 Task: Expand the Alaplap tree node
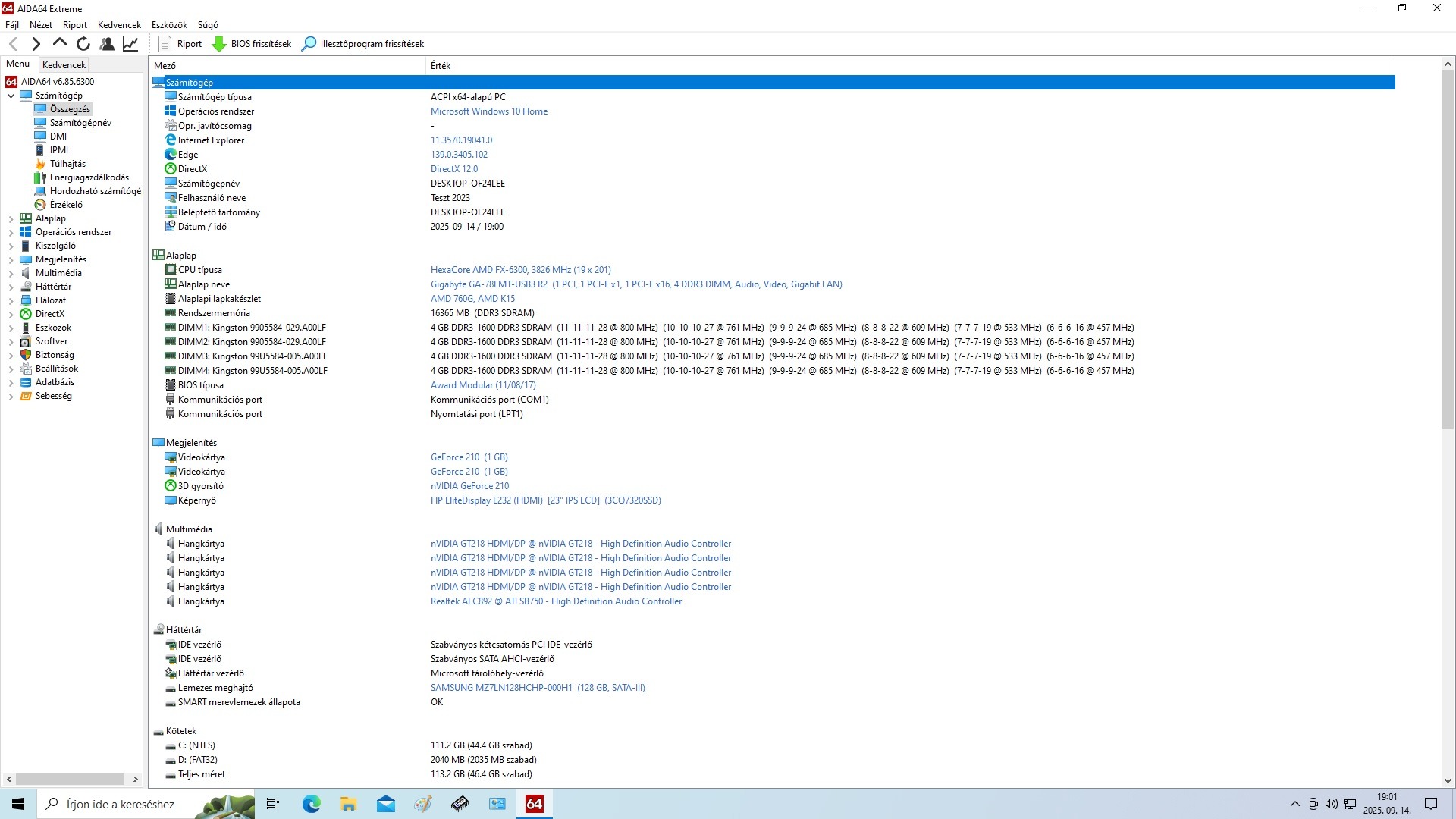(11, 219)
